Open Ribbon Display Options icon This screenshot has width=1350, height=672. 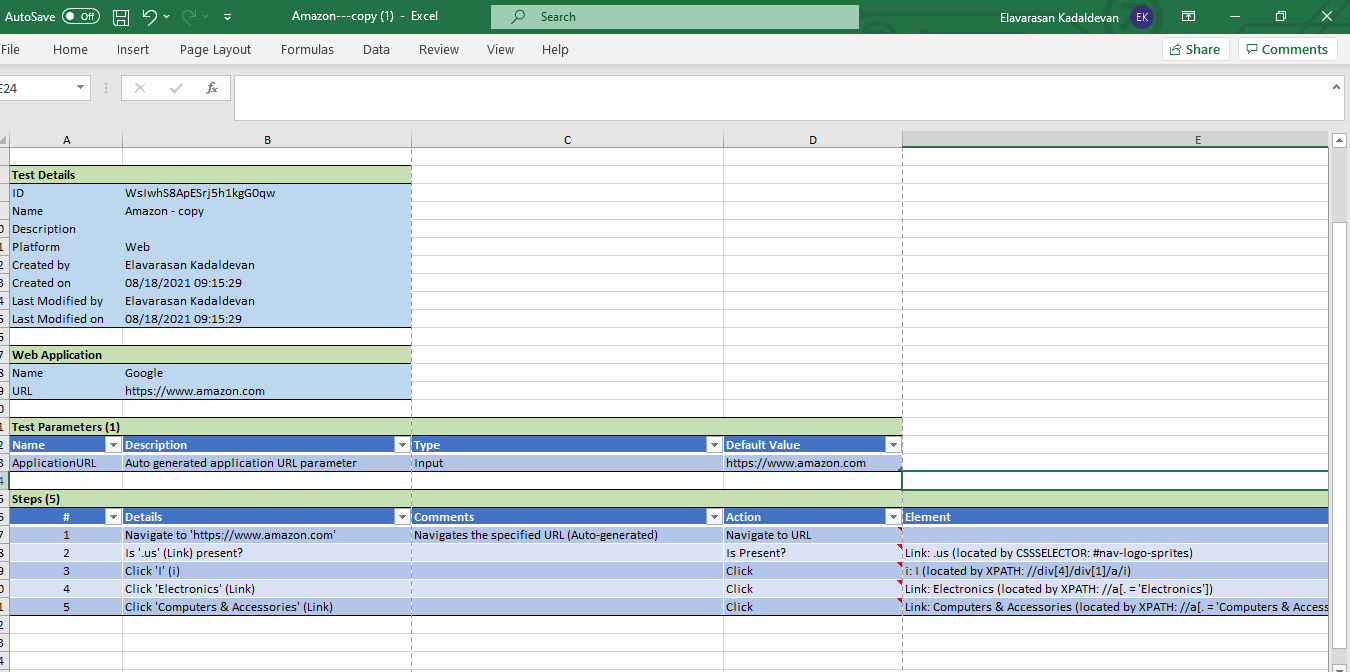click(x=1189, y=17)
